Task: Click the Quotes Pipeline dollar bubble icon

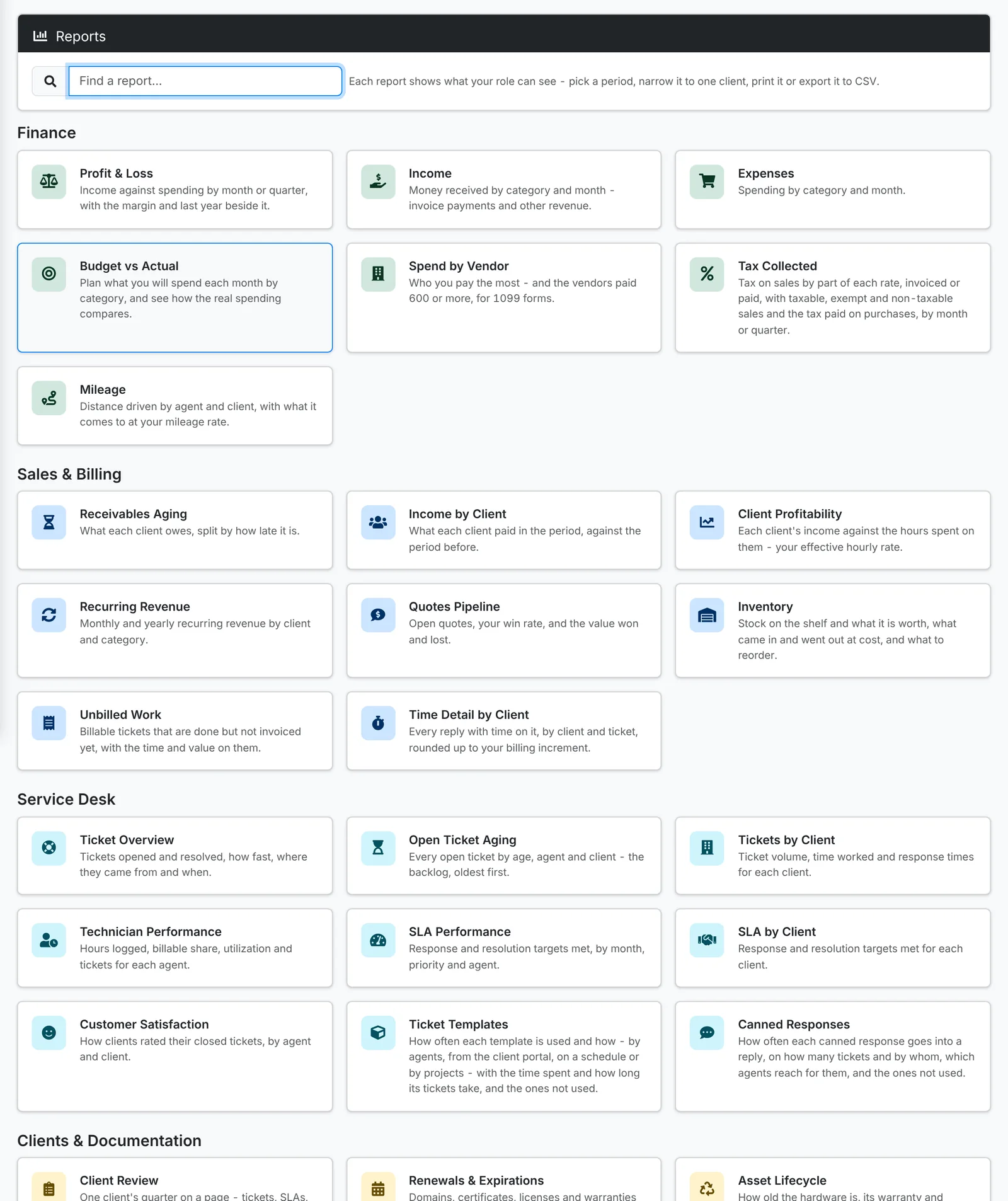Action: [378, 615]
